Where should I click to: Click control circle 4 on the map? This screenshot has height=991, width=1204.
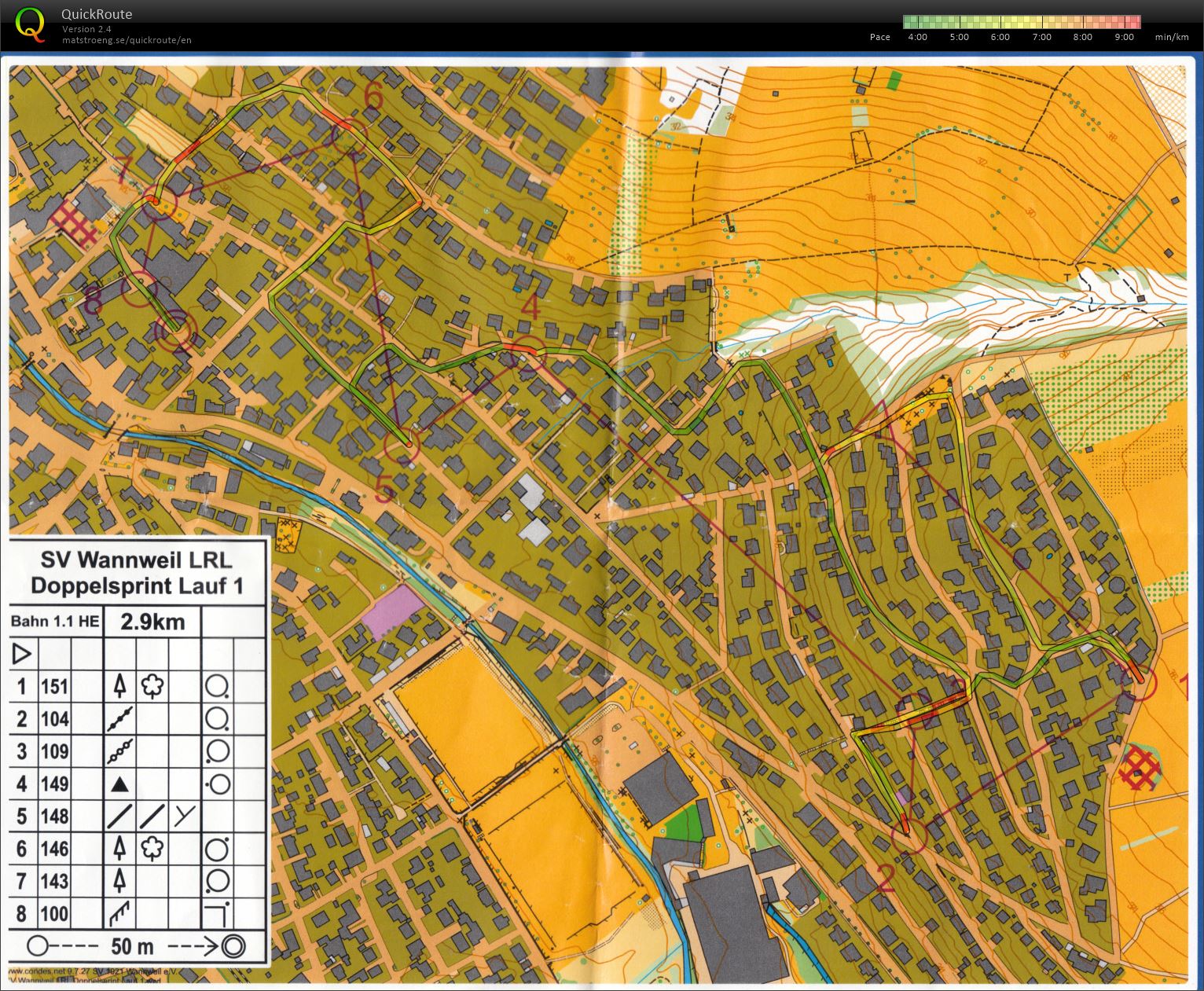527,351
